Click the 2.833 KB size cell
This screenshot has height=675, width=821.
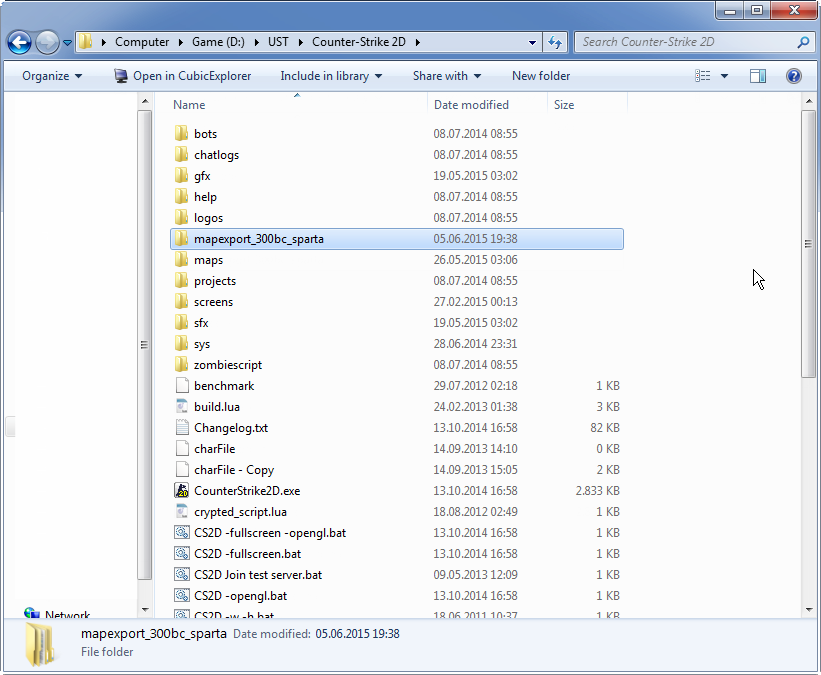tap(597, 491)
